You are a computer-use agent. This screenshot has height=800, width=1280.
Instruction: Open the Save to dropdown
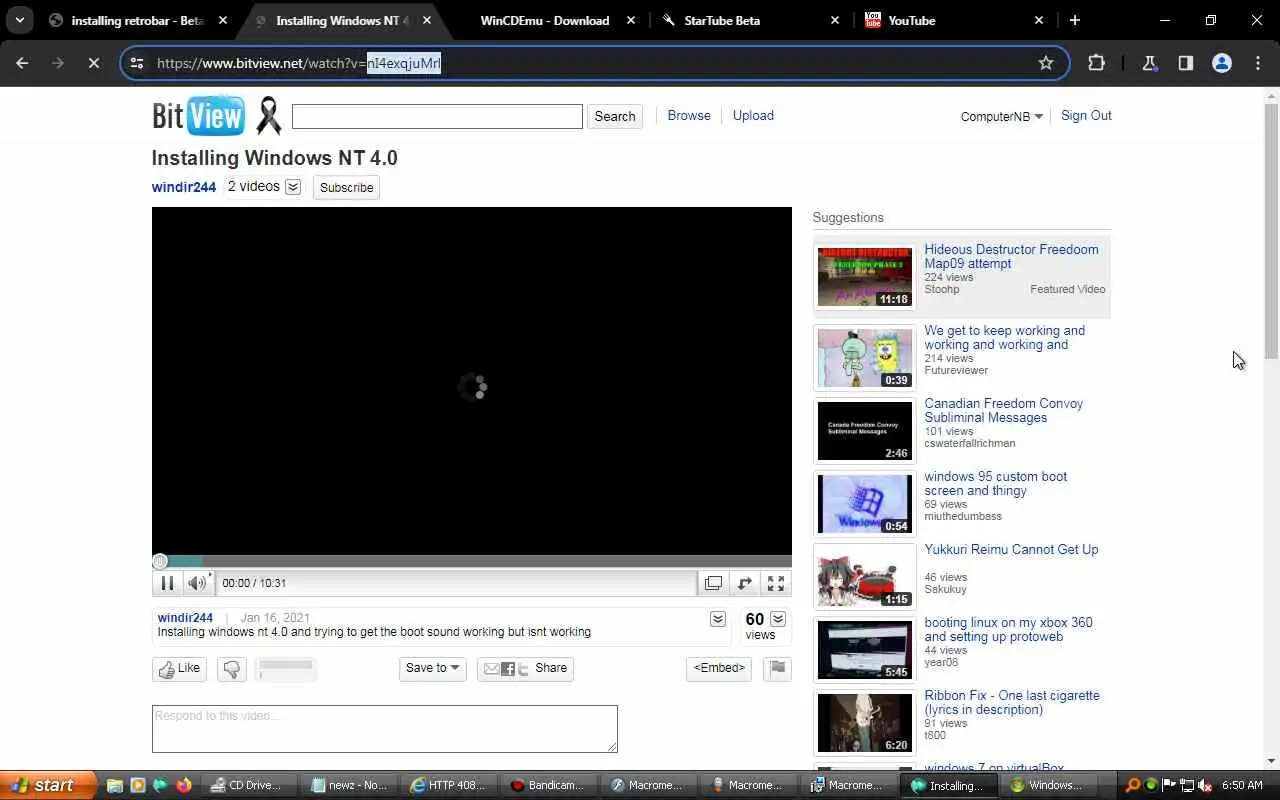[x=432, y=668]
